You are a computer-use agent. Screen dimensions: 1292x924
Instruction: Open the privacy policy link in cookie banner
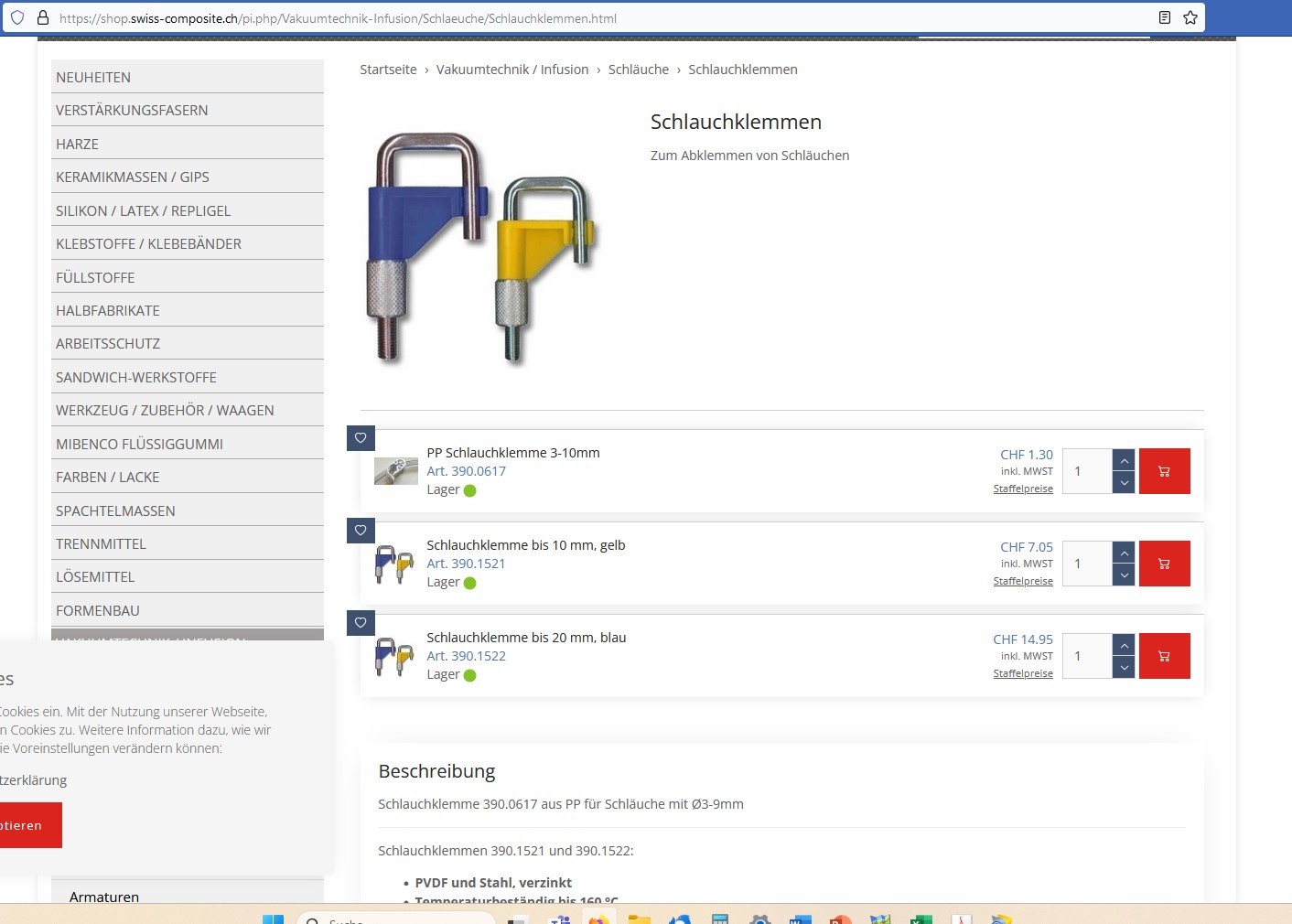coord(33,780)
